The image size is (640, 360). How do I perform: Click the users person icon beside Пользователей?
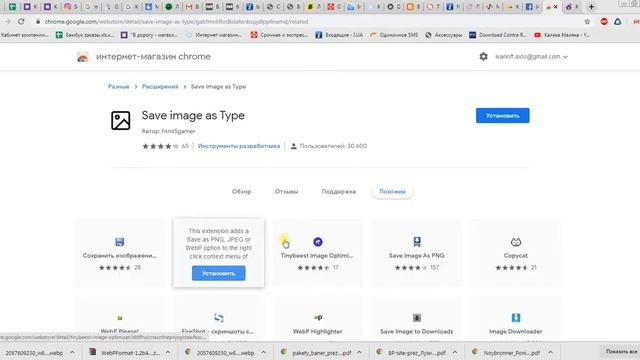coord(293,146)
